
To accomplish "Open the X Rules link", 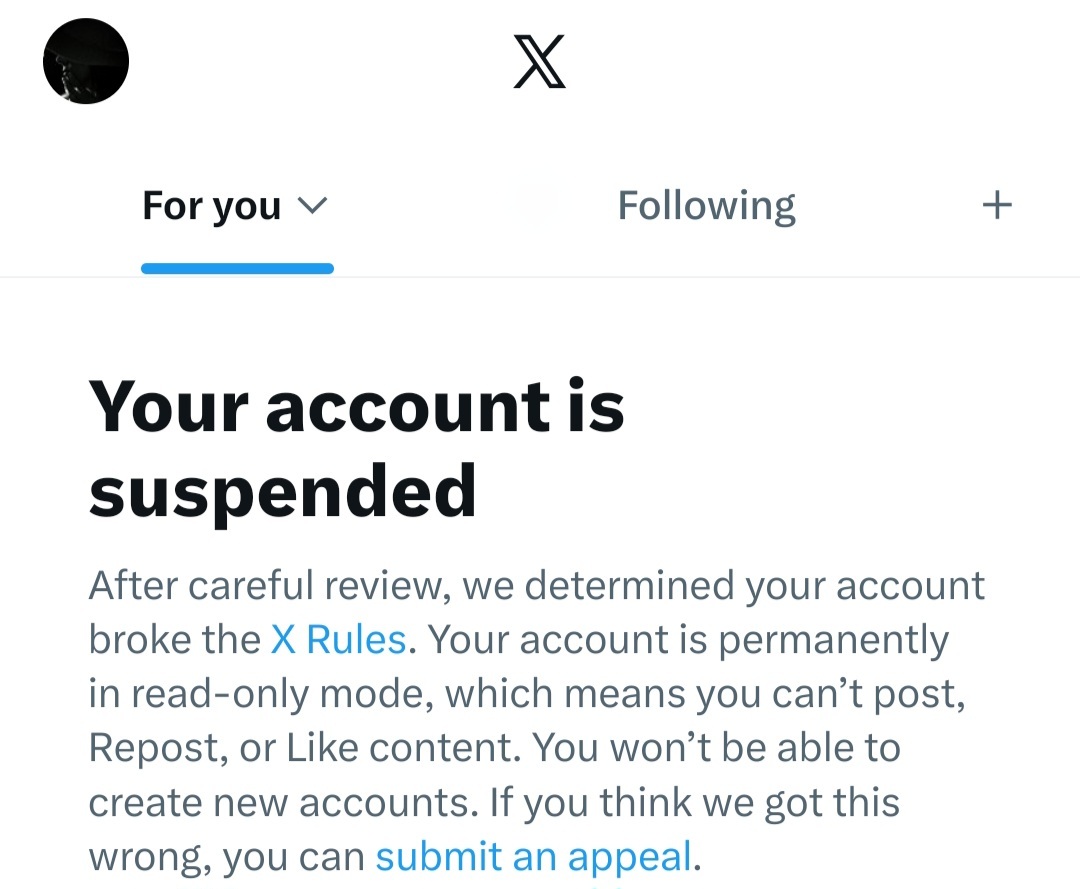I will tap(338, 639).
